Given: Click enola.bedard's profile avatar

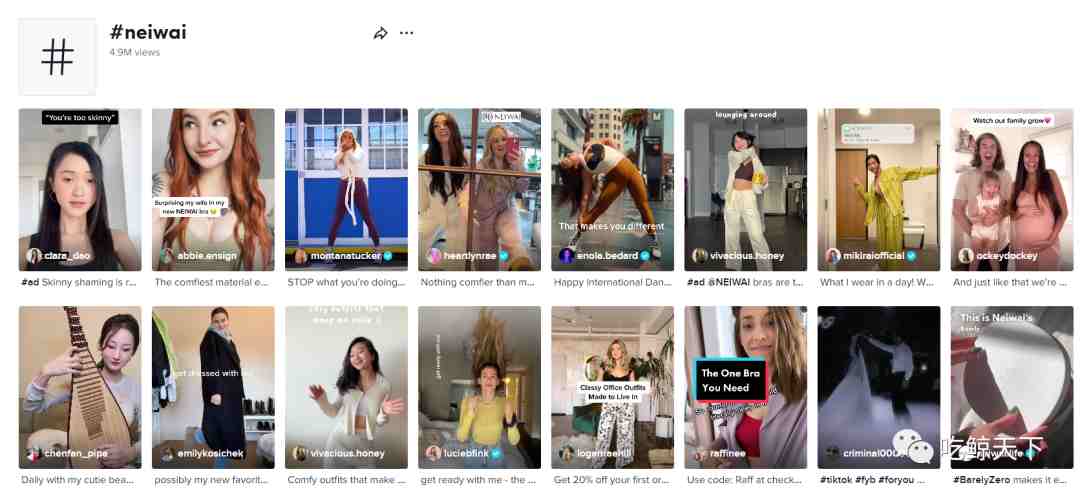Looking at the screenshot, I should click(566, 256).
